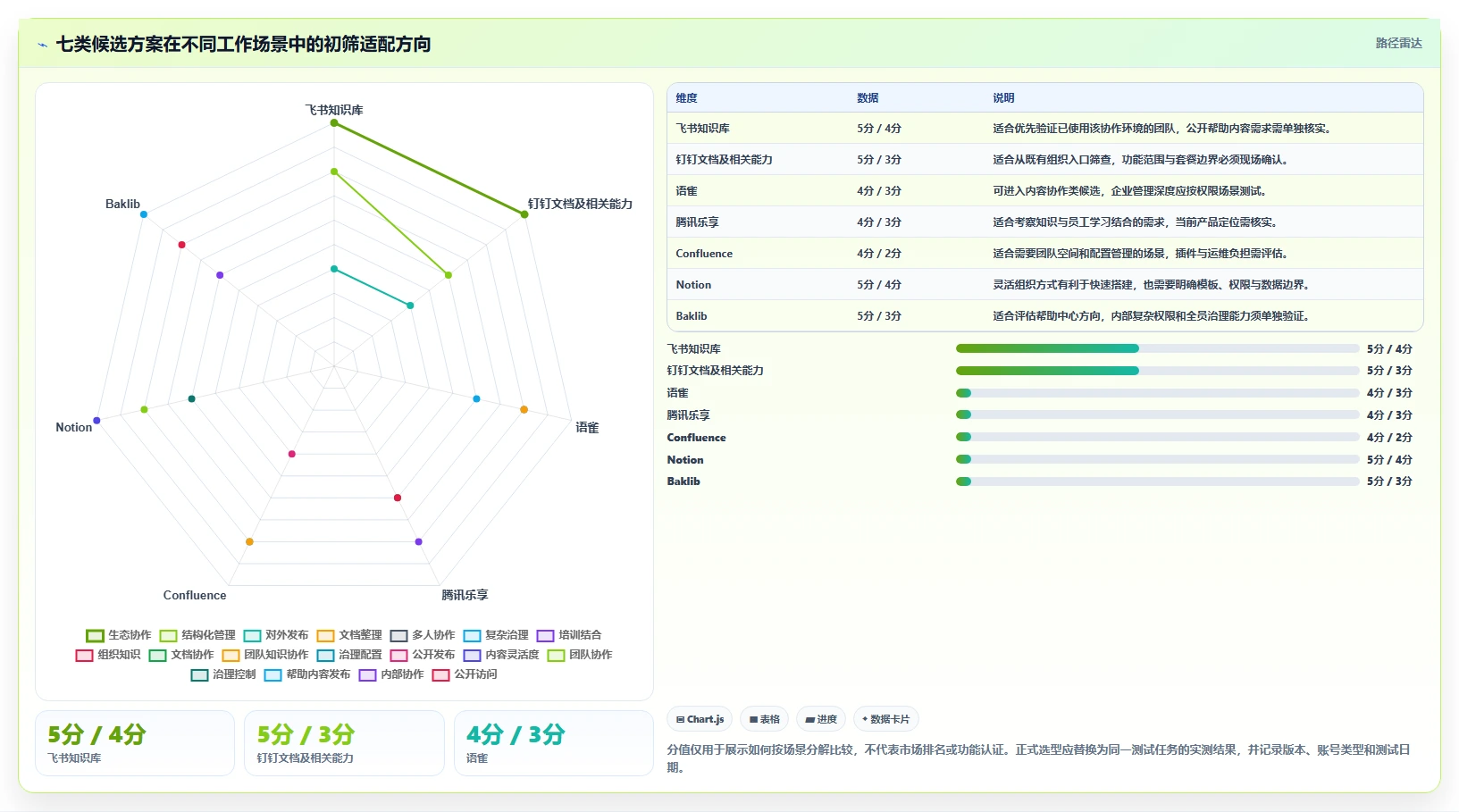The width and height of the screenshot is (1459, 812).
Task: Click the 数据卡片 chip
Action: (885, 719)
